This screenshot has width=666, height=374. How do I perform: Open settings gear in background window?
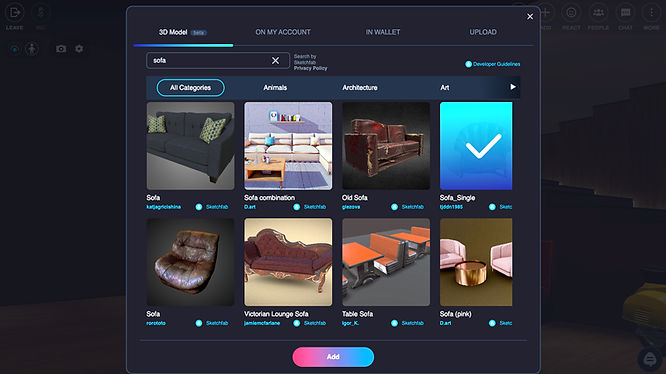(79, 49)
